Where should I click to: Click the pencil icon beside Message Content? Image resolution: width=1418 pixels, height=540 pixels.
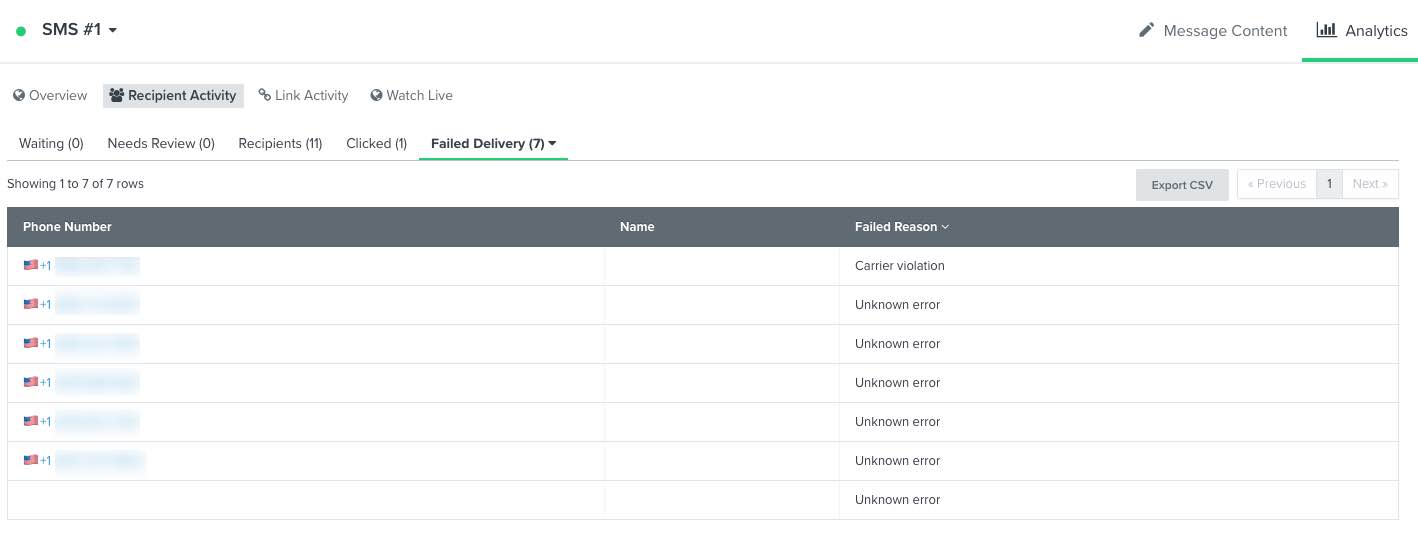tap(1147, 30)
